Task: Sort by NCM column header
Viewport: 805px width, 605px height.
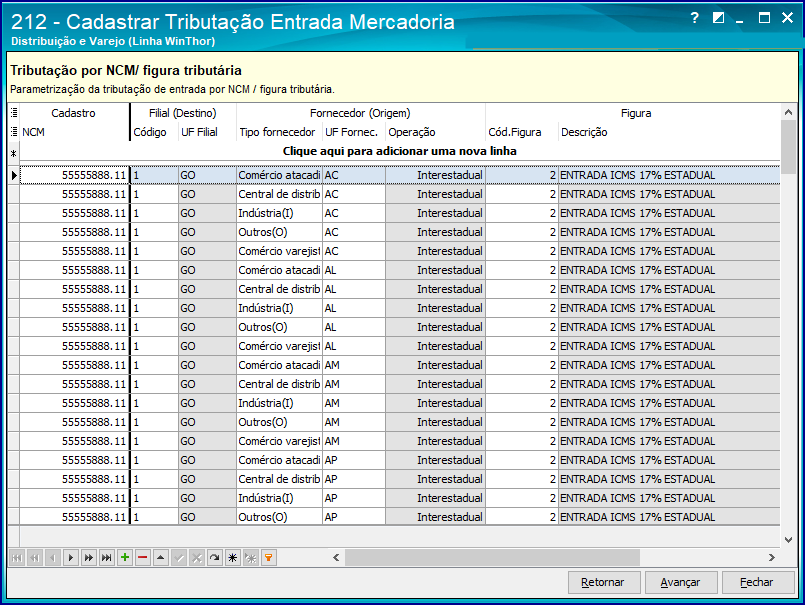Action: (74, 132)
